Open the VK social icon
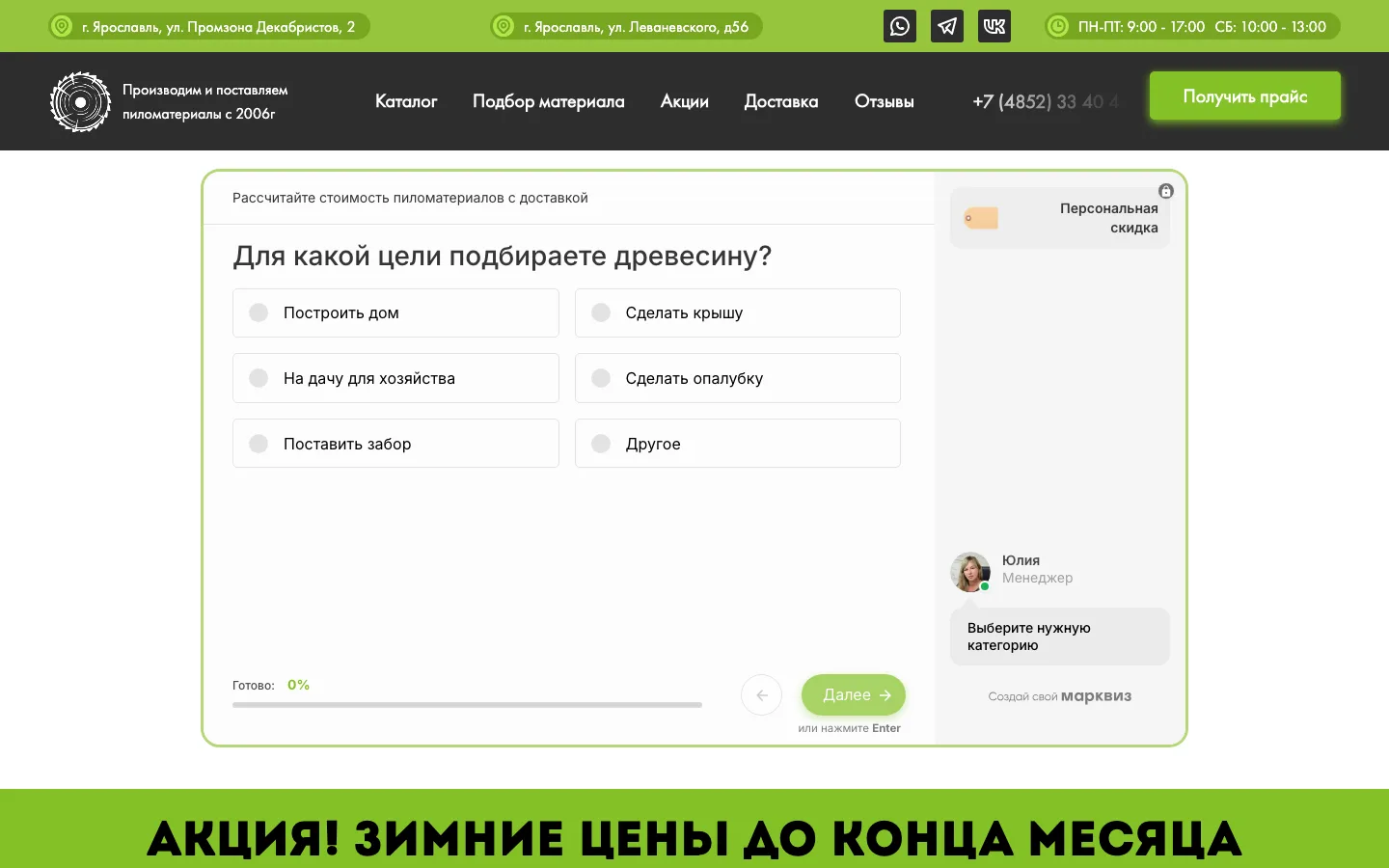 click(994, 26)
